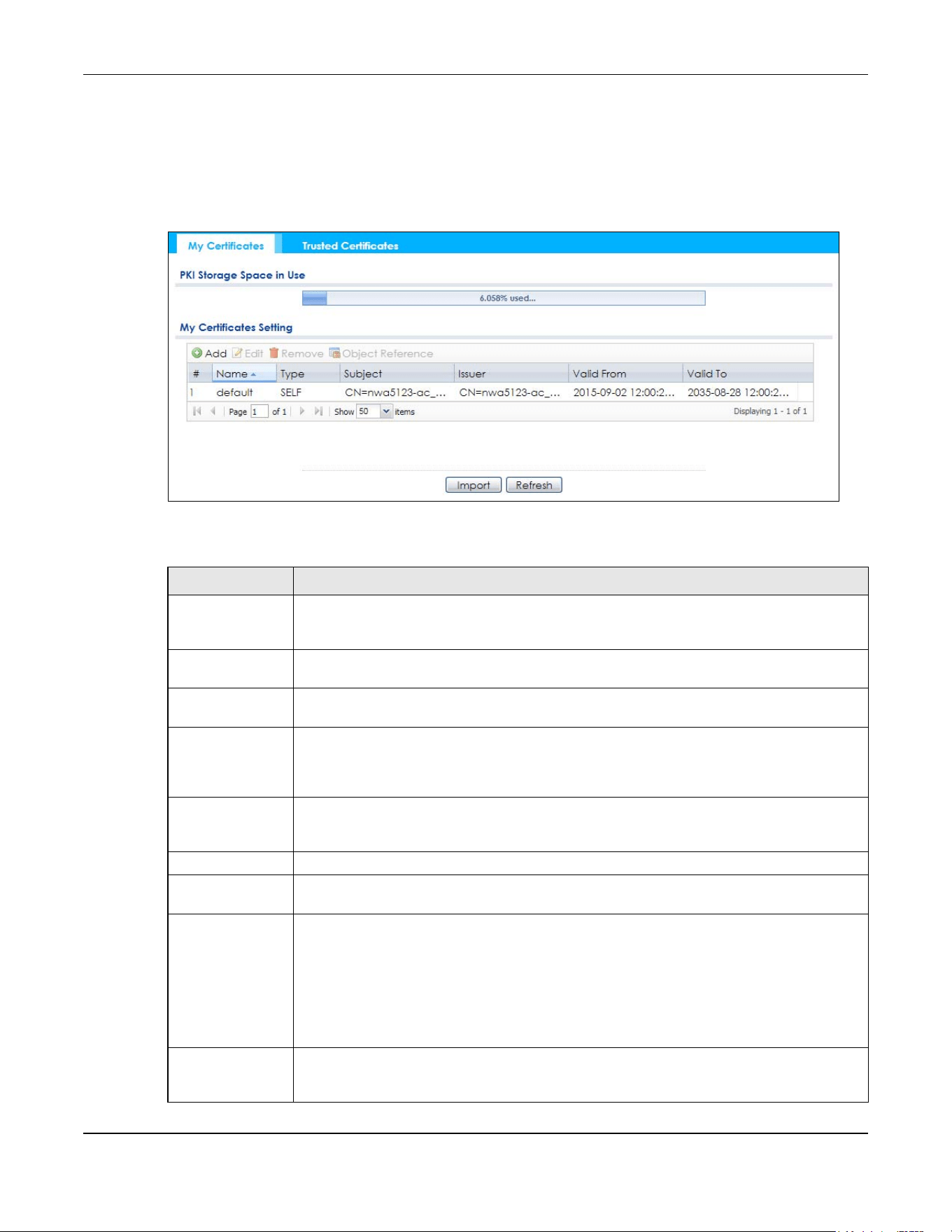
Task: Click the Edit toolbar item
Action: 248,353
